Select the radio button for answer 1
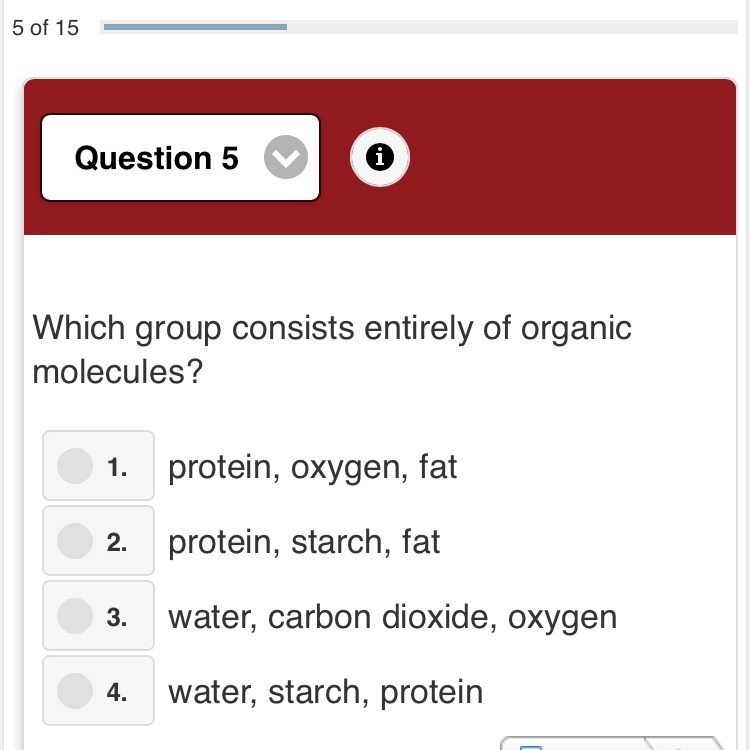Image resolution: width=750 pixels, height=750 pixels. [x=75, y=466]
